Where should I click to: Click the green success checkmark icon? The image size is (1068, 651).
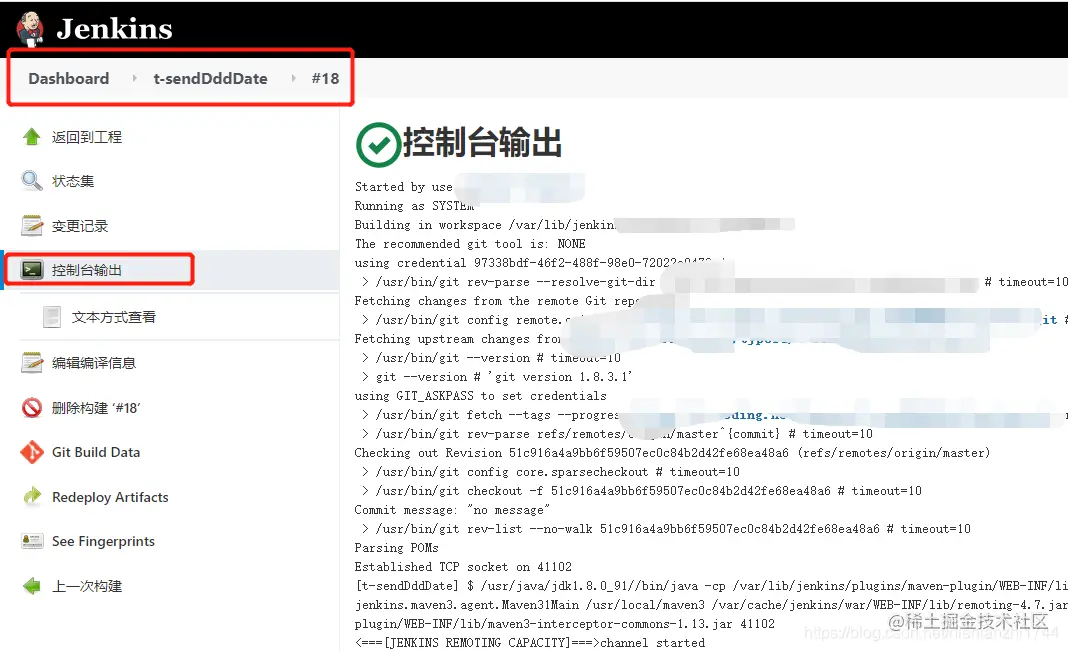pos(377,144)
